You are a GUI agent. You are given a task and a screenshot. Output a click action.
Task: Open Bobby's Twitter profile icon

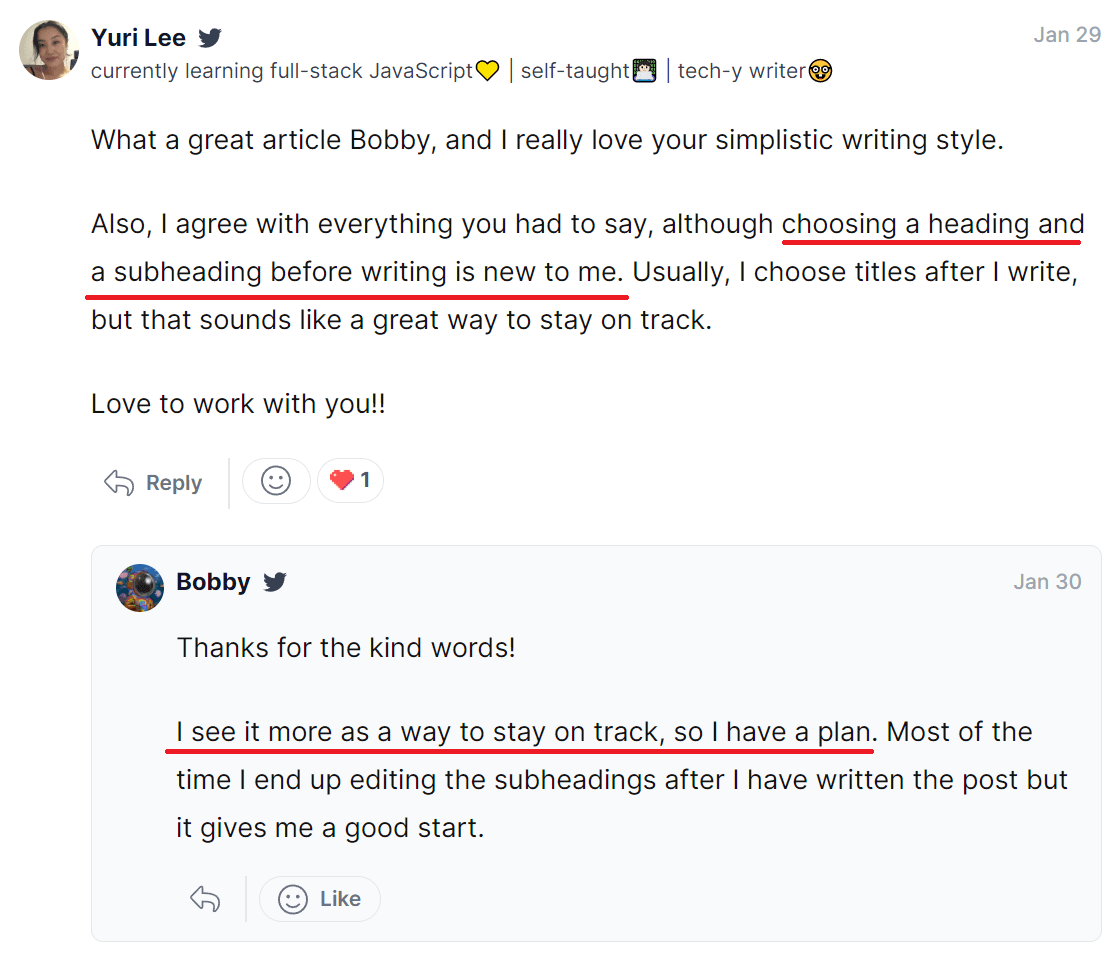click(275, 582)
